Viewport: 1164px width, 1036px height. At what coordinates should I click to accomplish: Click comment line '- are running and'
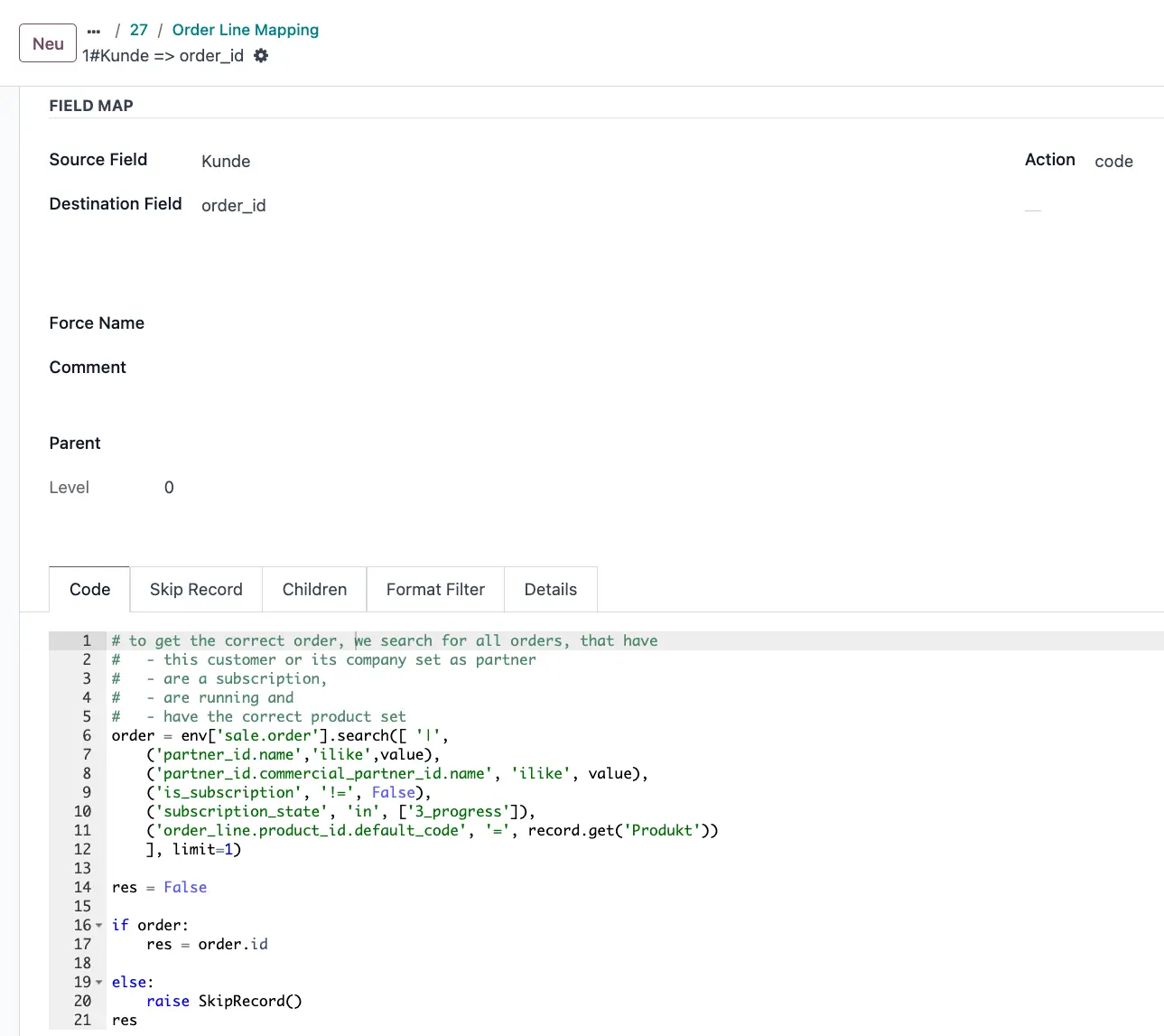click(202, 697)
